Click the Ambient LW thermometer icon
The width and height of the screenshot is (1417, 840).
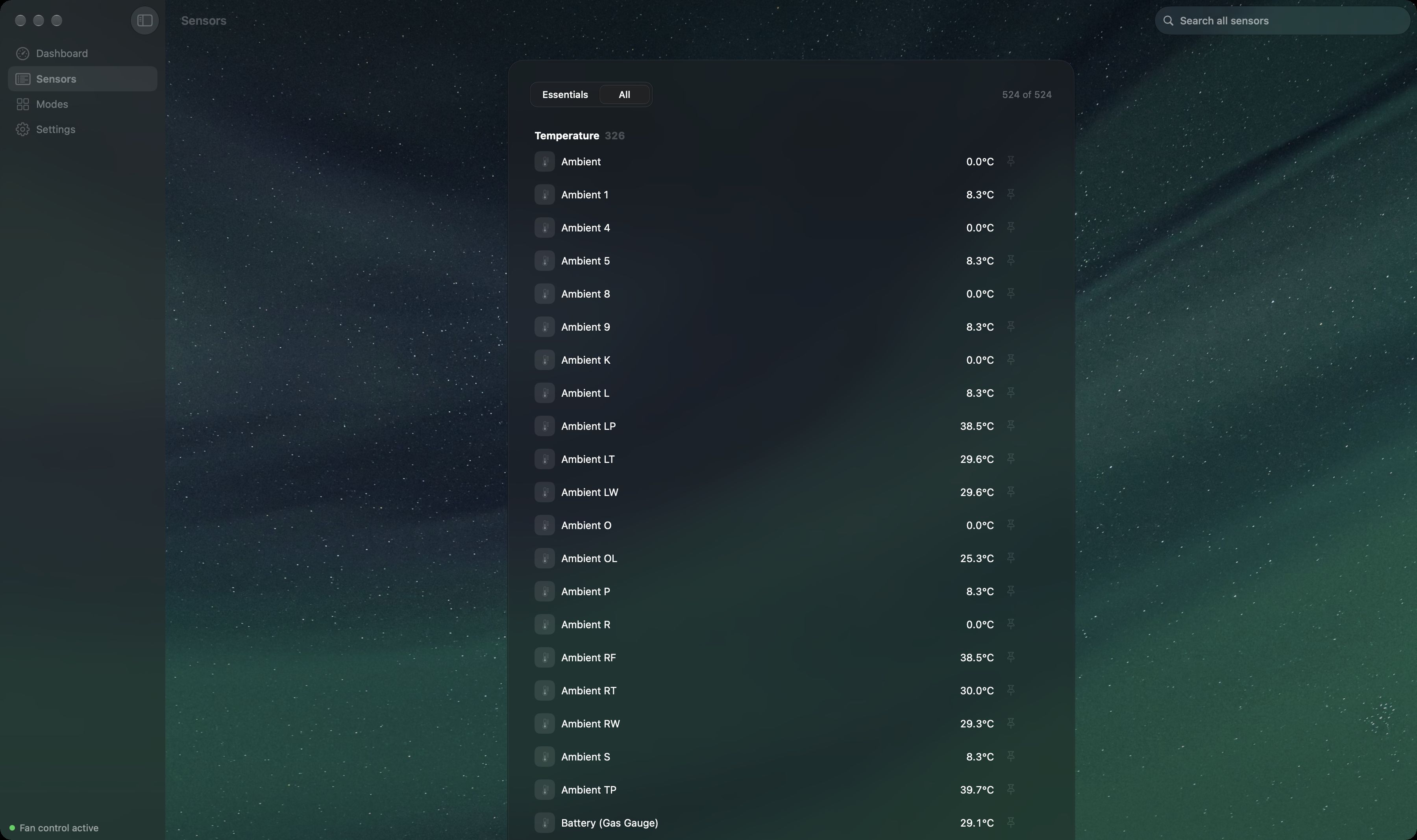[x=544, y=492]
